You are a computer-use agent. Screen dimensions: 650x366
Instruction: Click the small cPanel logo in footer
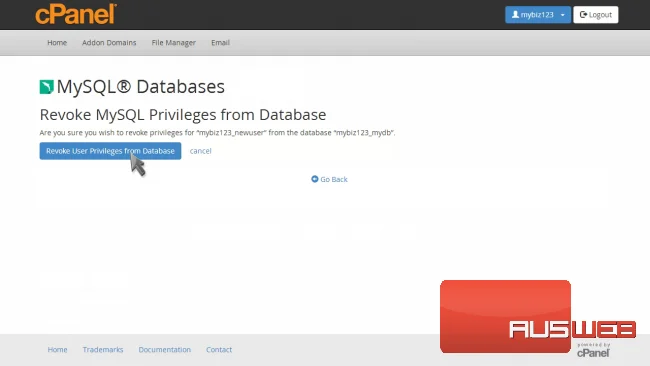[593, 351]
